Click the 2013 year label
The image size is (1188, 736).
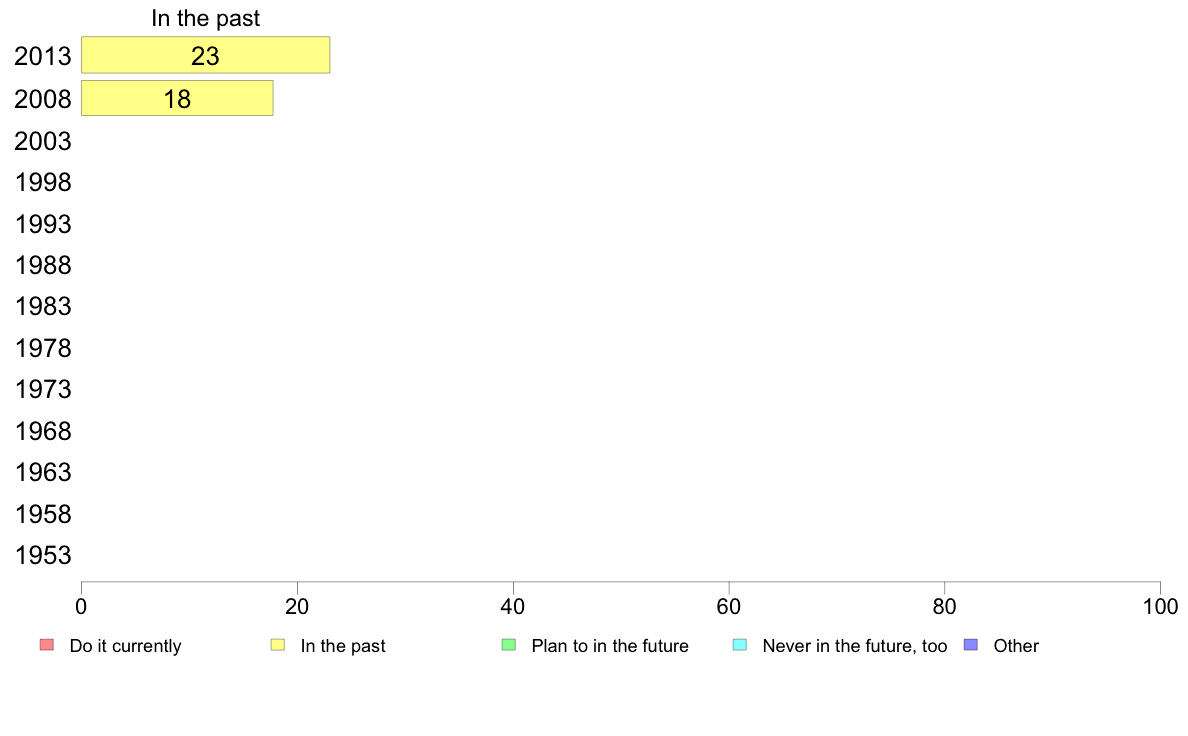(x=42, y=56)
